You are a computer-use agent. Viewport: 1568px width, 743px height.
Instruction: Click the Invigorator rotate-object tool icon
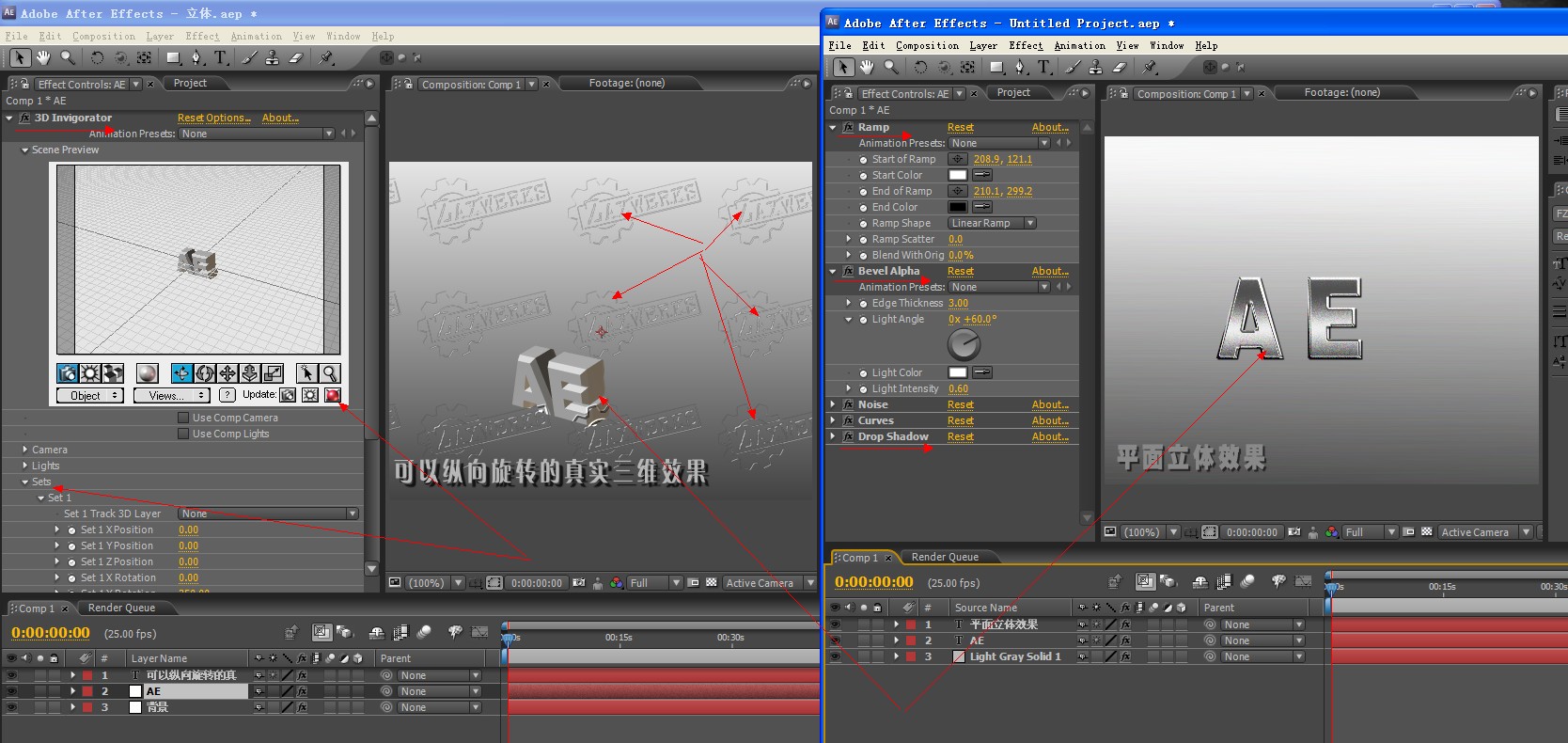[205, 373]
